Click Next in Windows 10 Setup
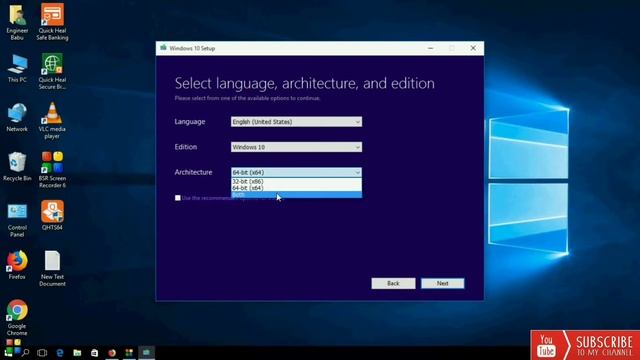The width and height of the screenshot is (640, 360). coord(442,283)
